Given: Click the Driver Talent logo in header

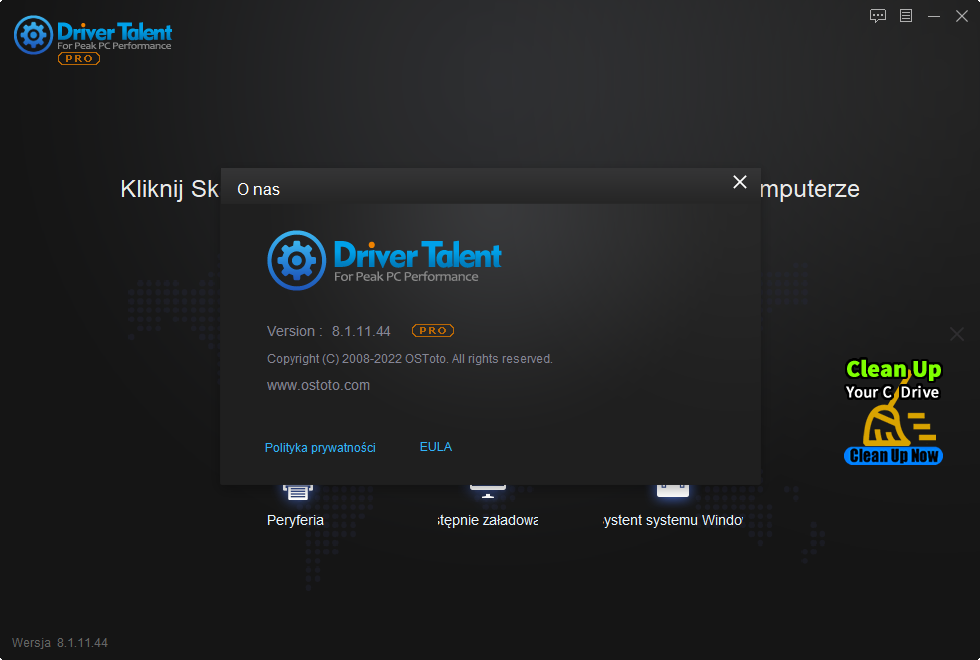Looking at the screenshot, I should click(x=92, y=36).
